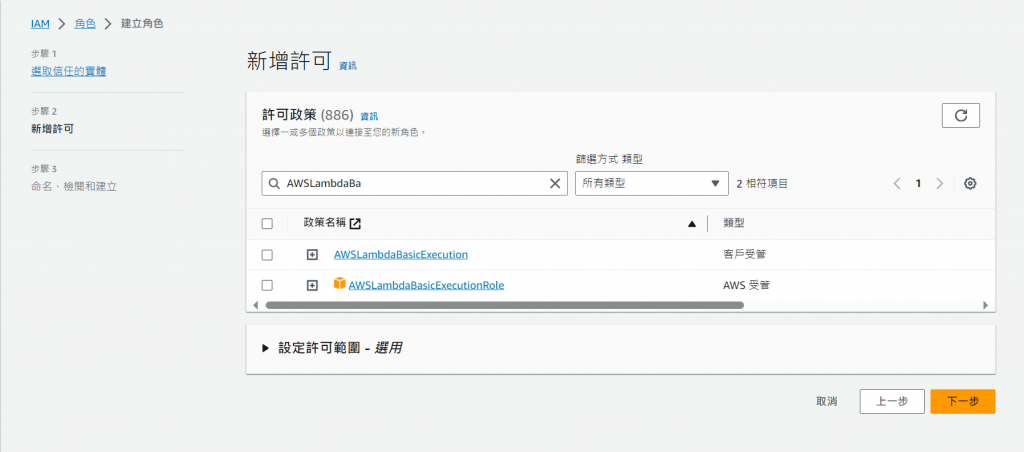Click scrollbar right arrow
Image resolution: width=1024 pixels, height=452 pixels.
986,305
